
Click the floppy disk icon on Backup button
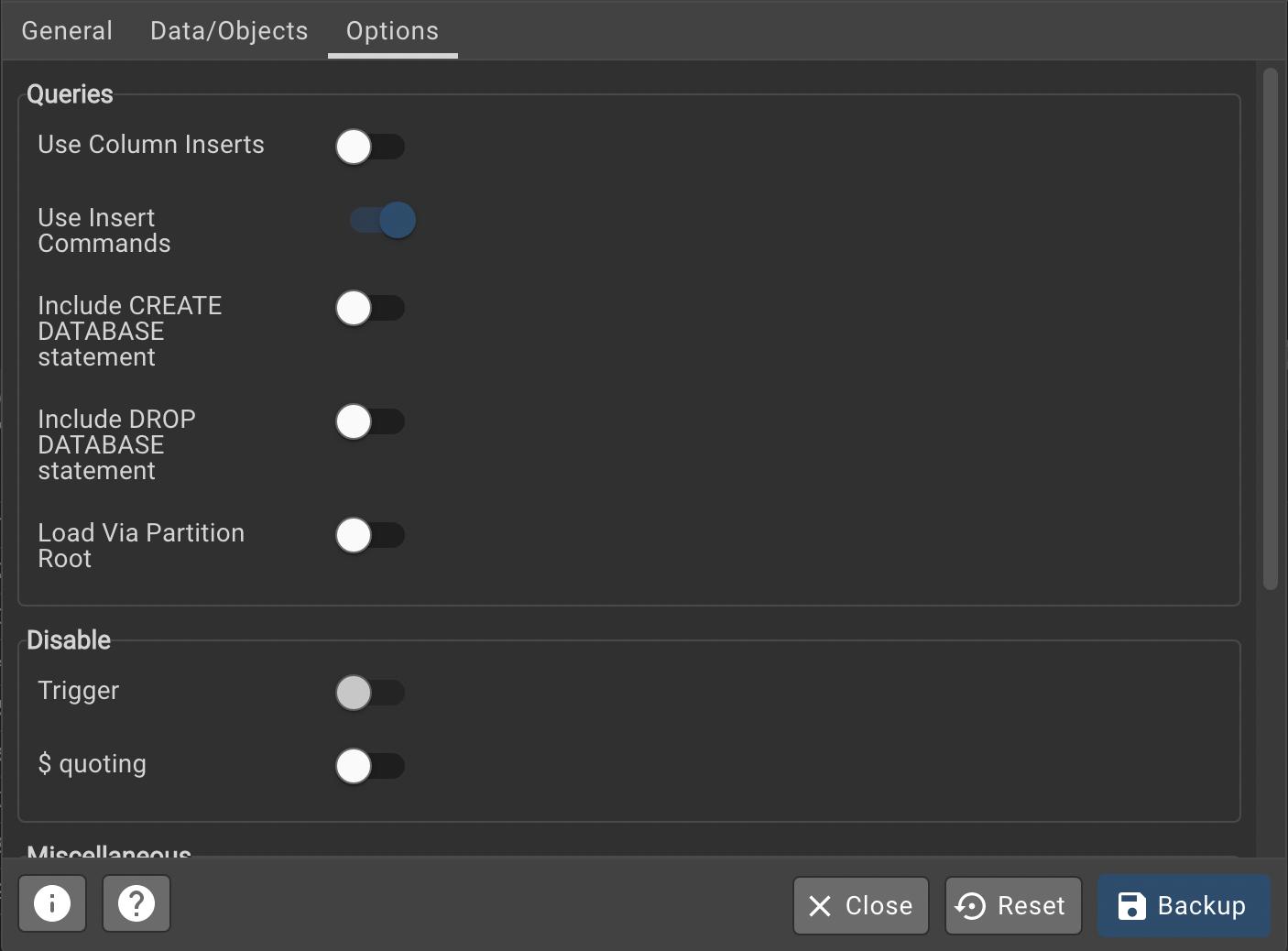pyautogui.click(x=1132, y=905)
